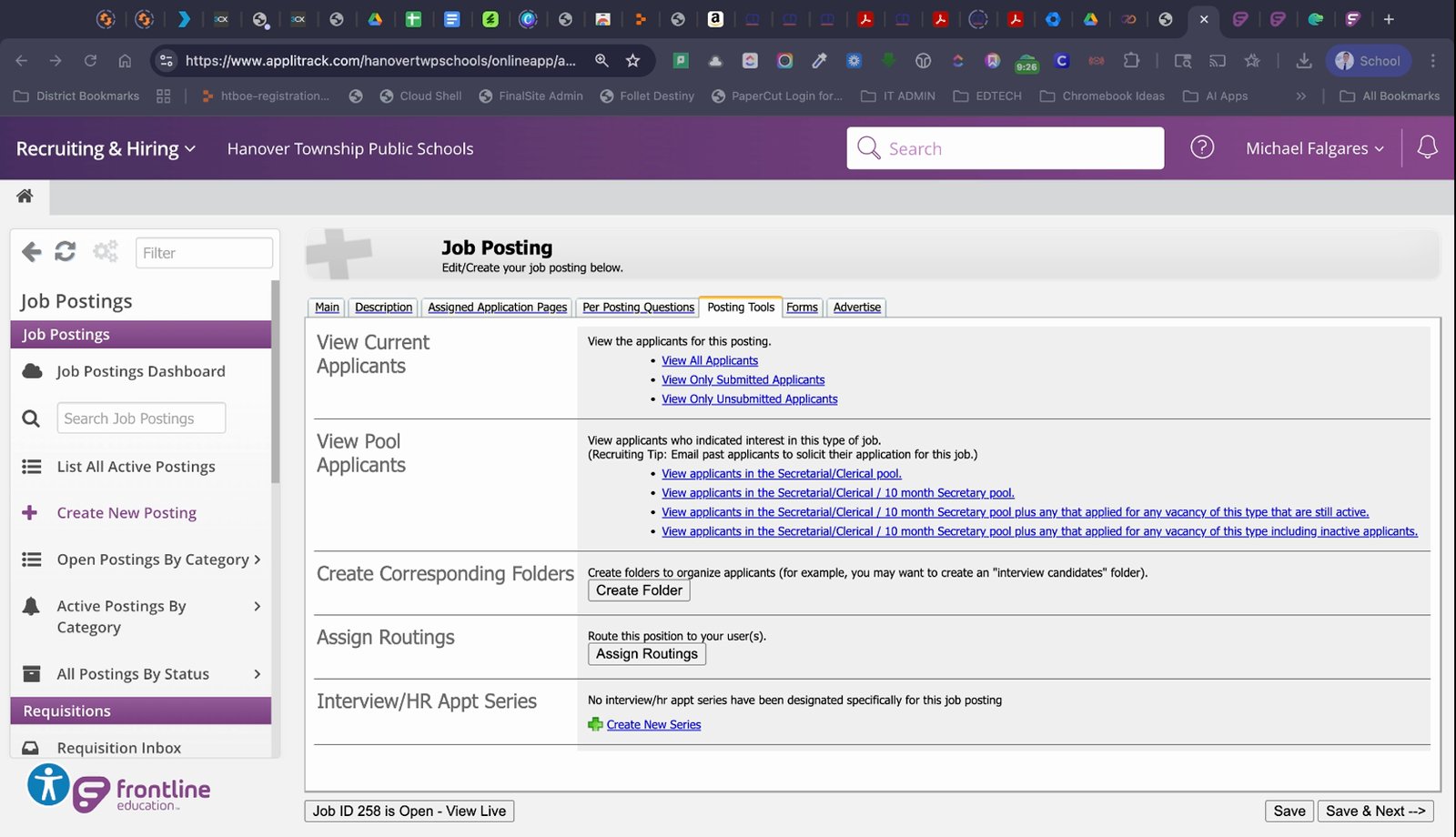
Task: Open View Only Submitted Applicants link
Action: pyautogui.click(x=743, y=380)
